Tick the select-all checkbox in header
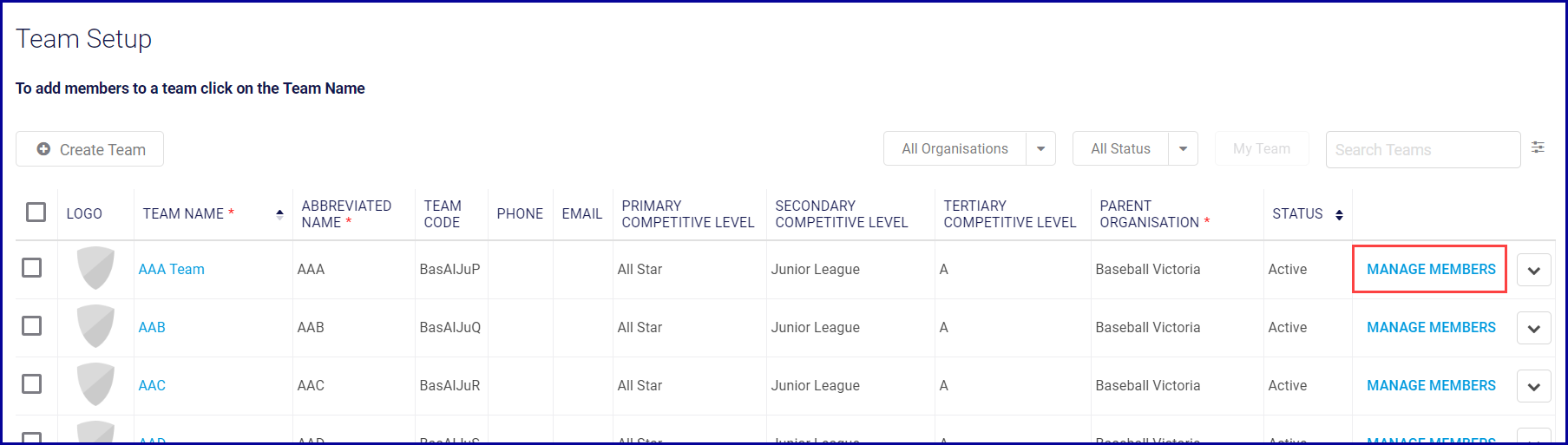1568x445 pixels. point(36,212)
